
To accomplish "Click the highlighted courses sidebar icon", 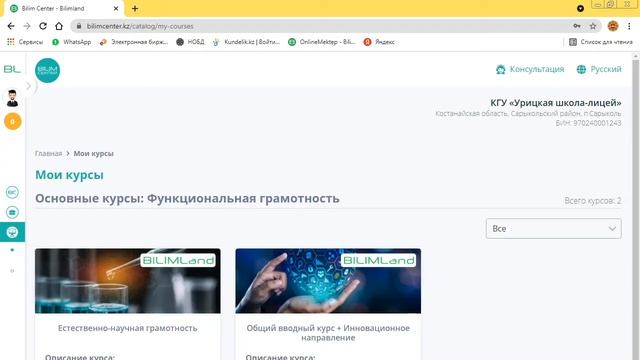I will coord(12,232).
